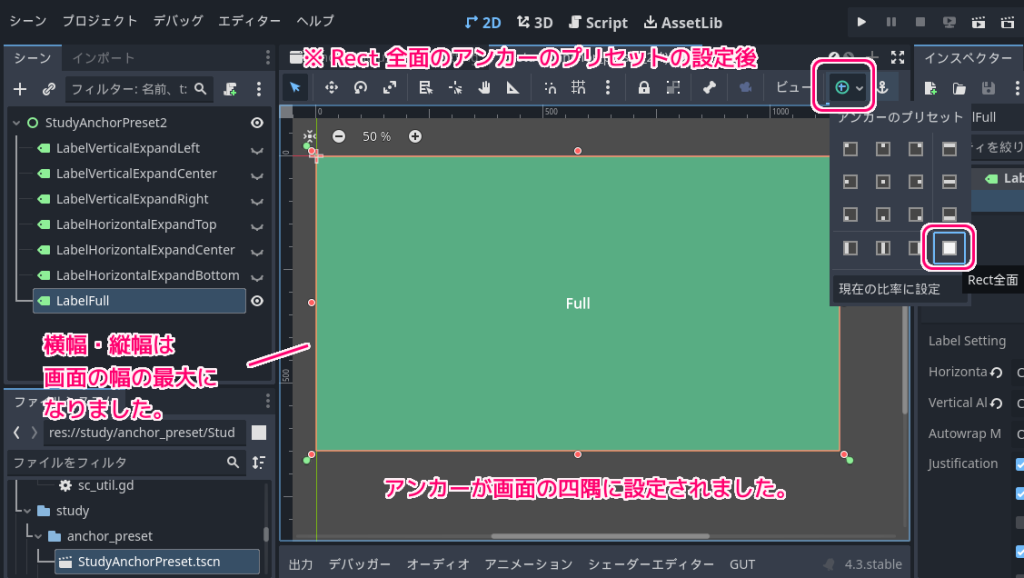Toggle 2D workspace mode
The image size is (1024, 578).
(x=482, y=22)
